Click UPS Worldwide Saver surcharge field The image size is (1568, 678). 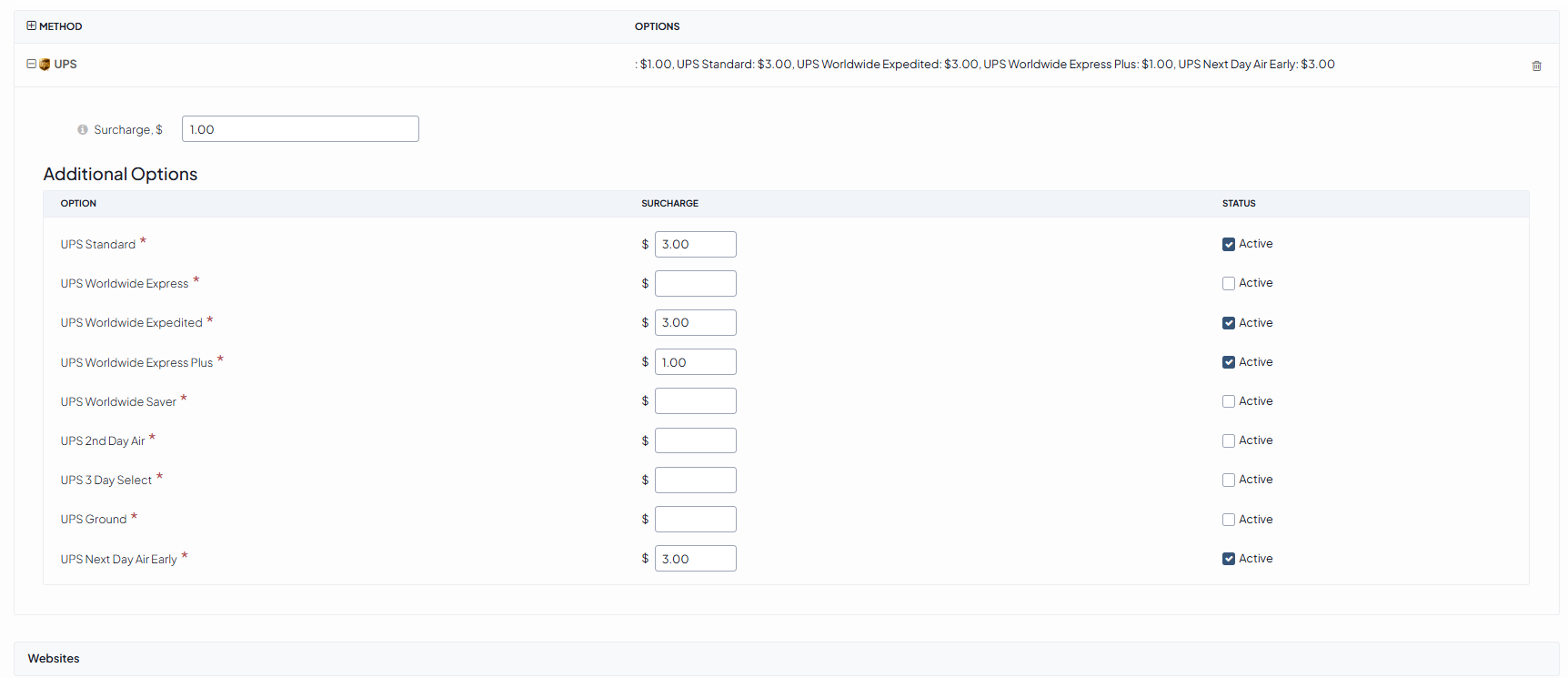pos(696,401)
